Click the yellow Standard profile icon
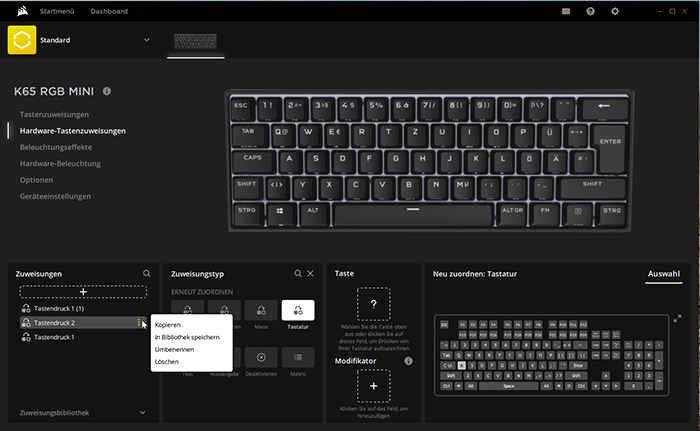Screen dimensions: 700x431 click(x=22, y=40)
